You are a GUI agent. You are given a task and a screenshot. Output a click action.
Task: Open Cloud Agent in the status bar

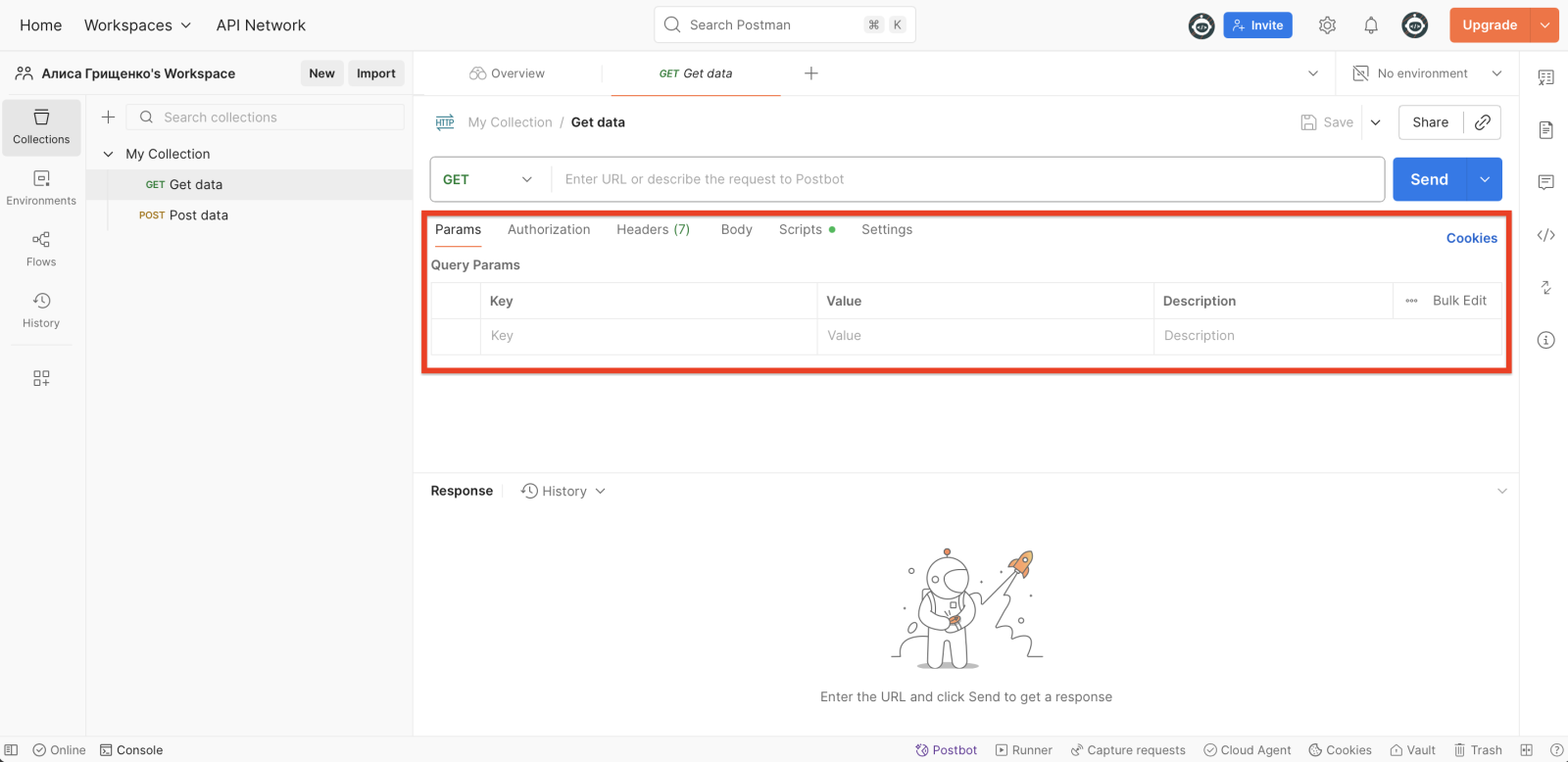(1248, 750)
